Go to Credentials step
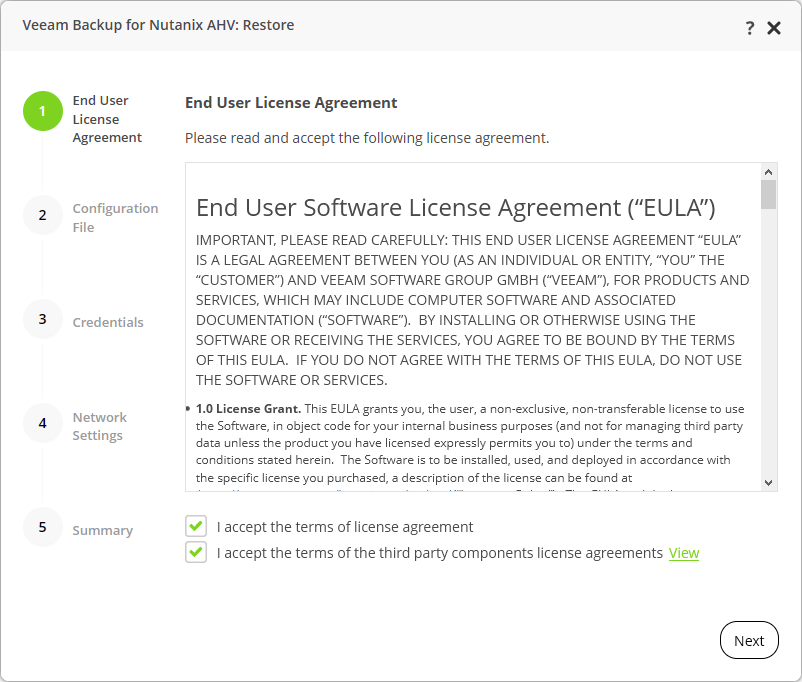 click(108, 322)
